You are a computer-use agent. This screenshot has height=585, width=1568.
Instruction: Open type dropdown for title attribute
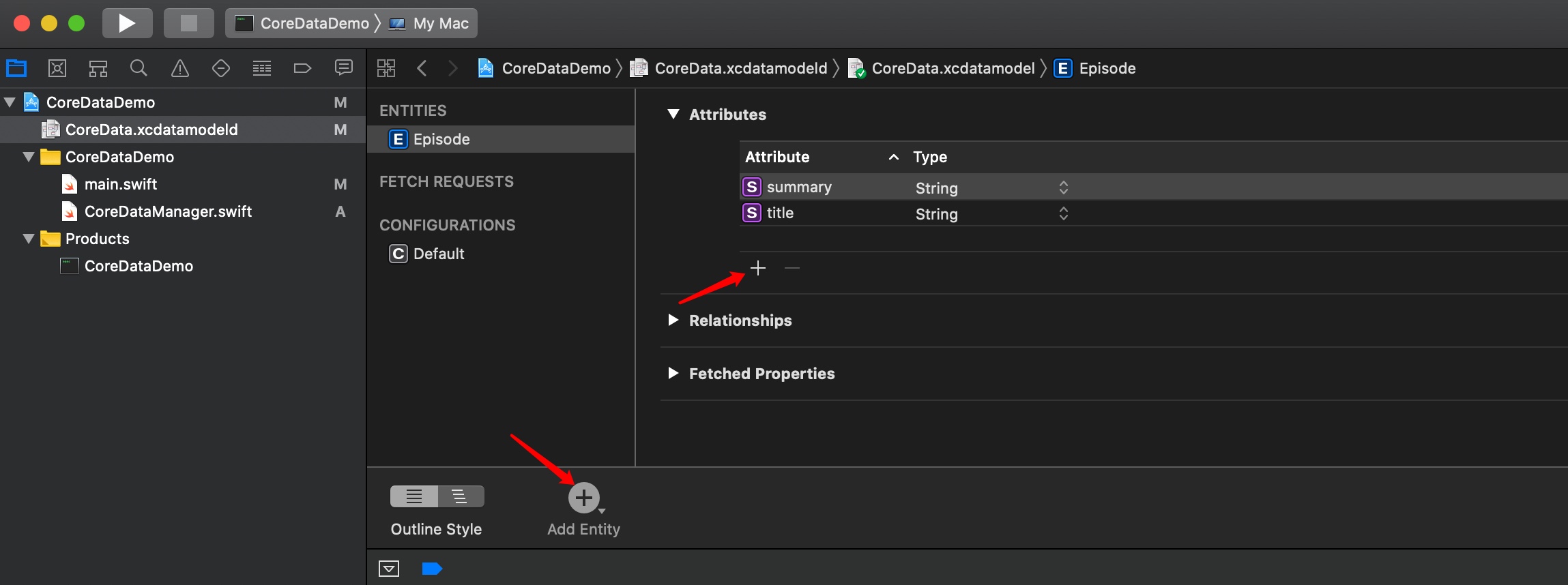coord(1063,213)
